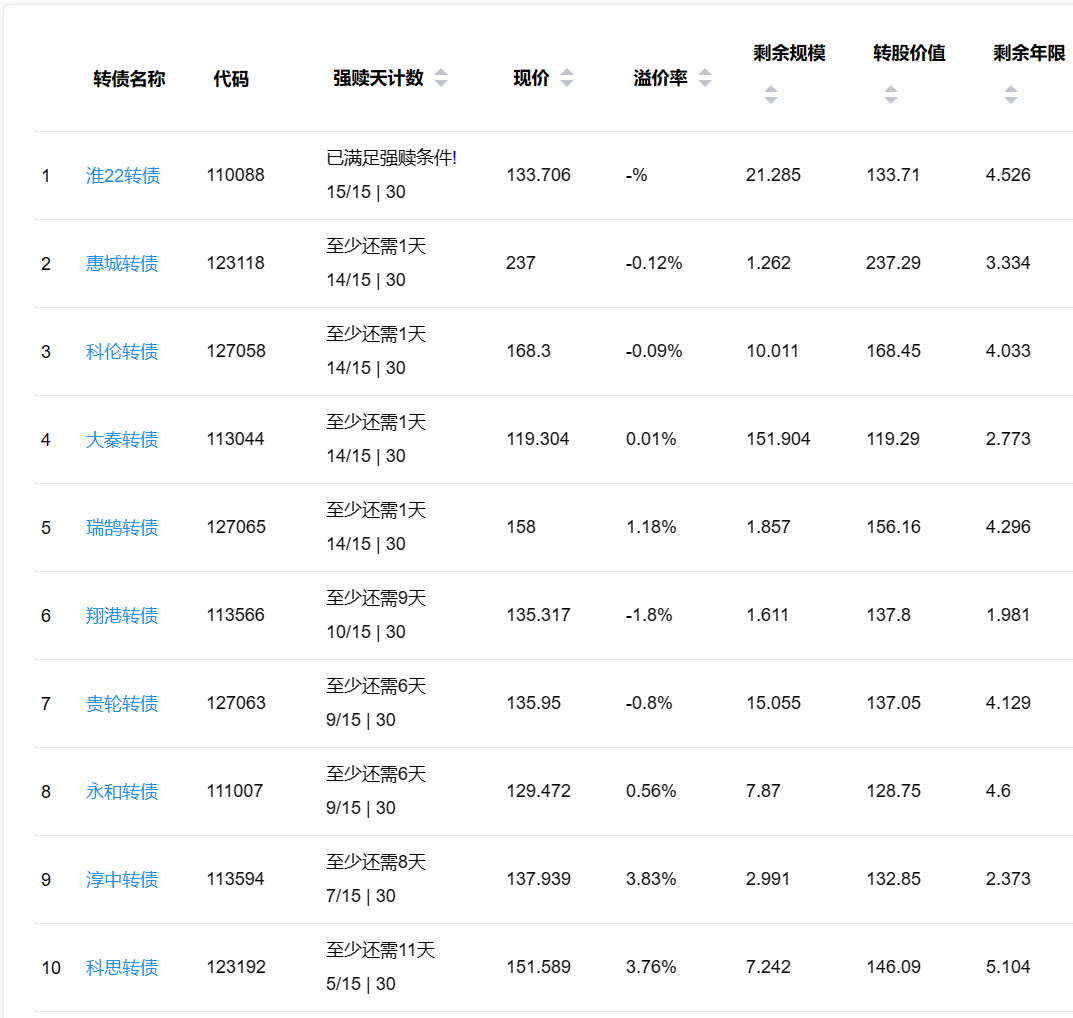
Task: Click on 淳中转债 bond name
Action: pos(122,880)
